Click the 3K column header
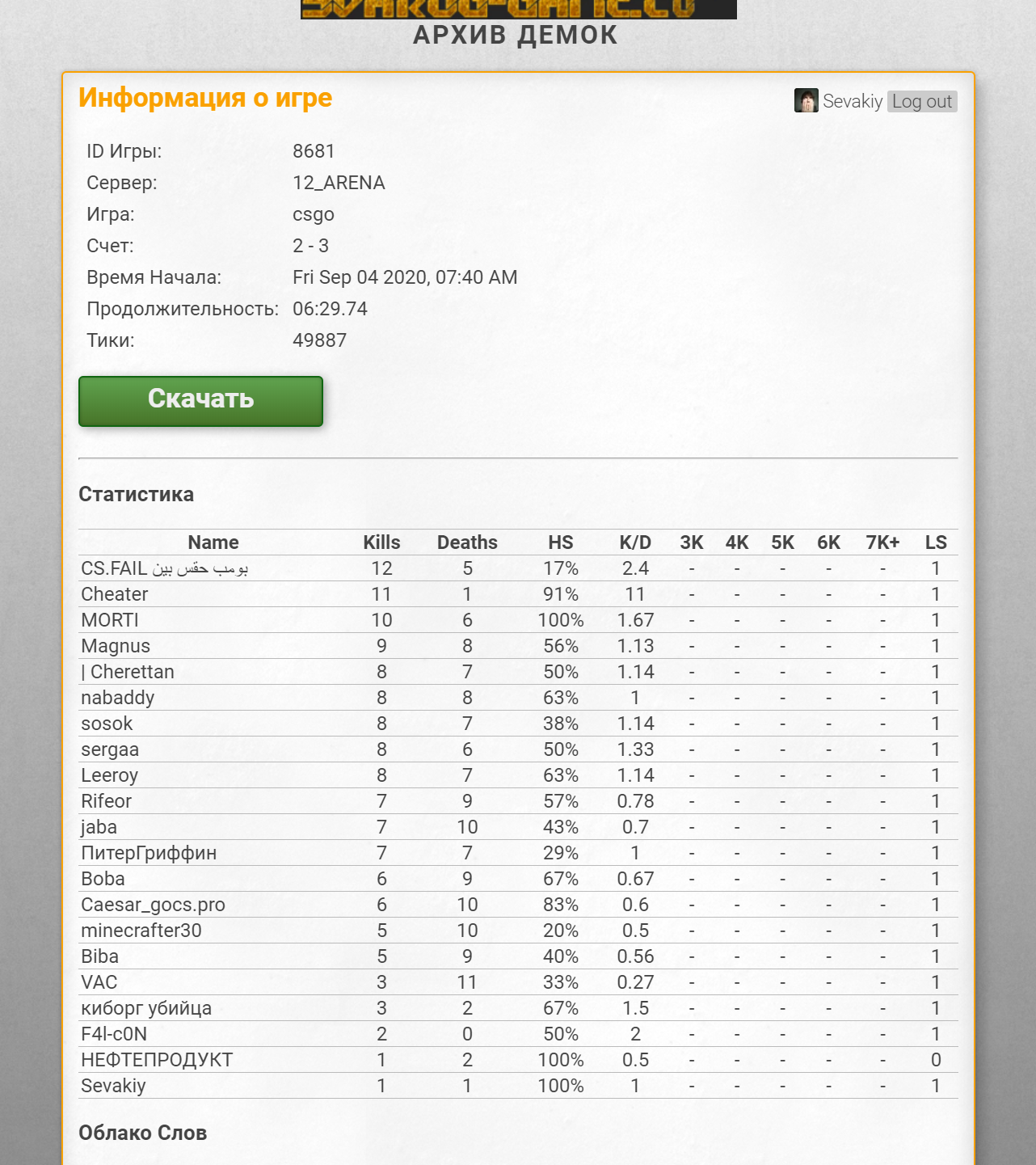 pyautogui.click(x=692, y=542)
